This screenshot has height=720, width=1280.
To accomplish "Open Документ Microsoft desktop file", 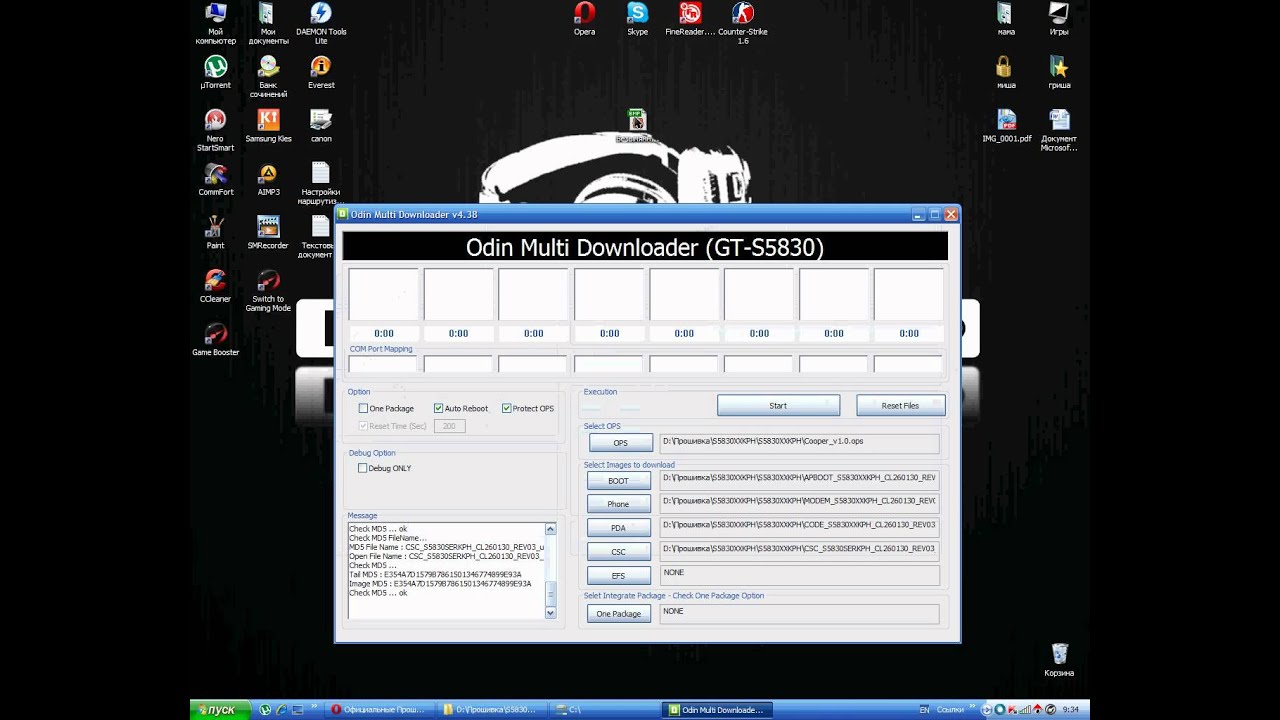I will click(x=1059, y=130).
